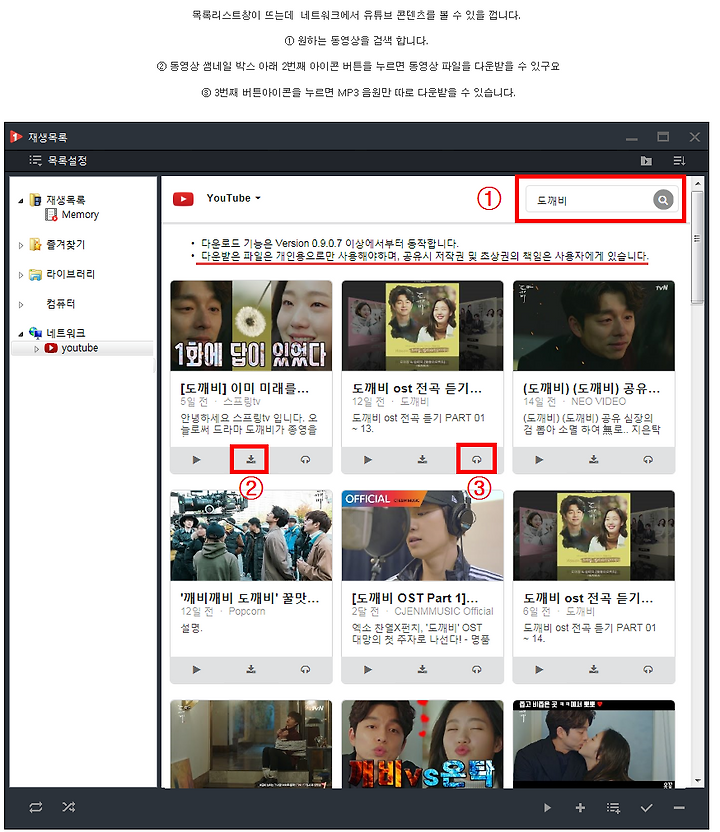Expand the 라이브러리 tree node
Viewport: 720px width, 832px height.
pos(21,275)
